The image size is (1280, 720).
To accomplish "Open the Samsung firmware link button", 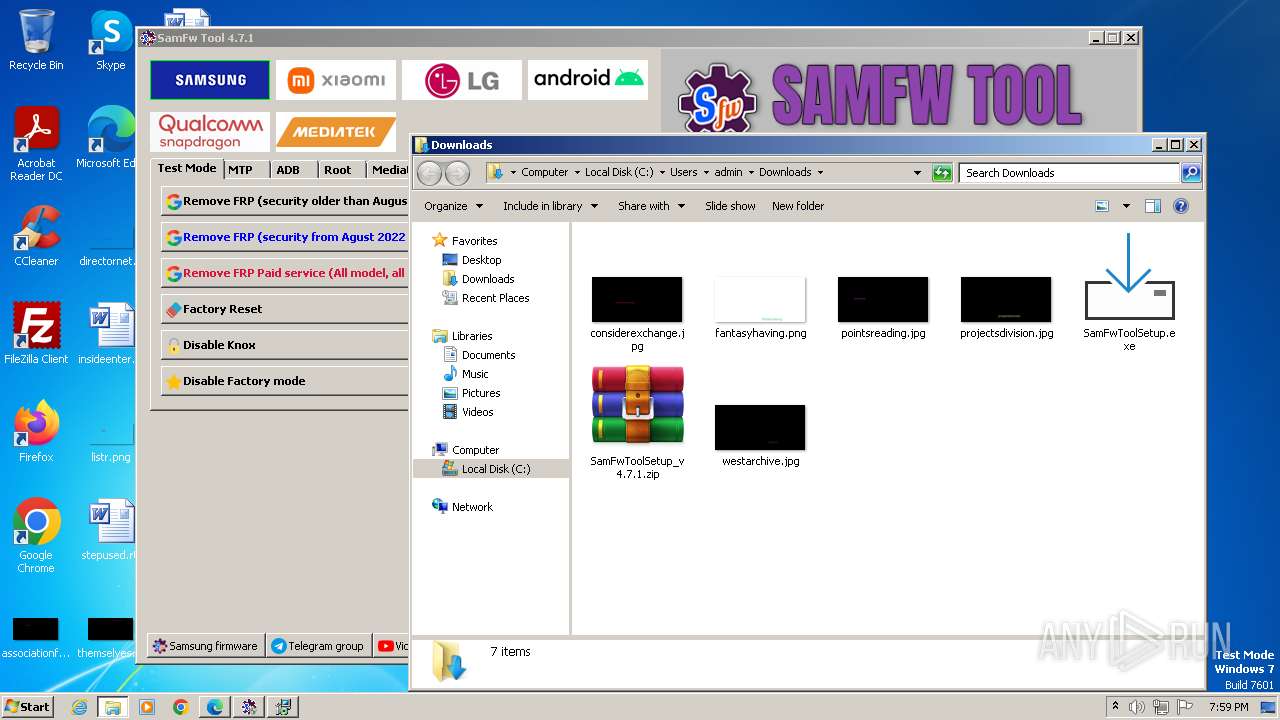I will 206,646.
